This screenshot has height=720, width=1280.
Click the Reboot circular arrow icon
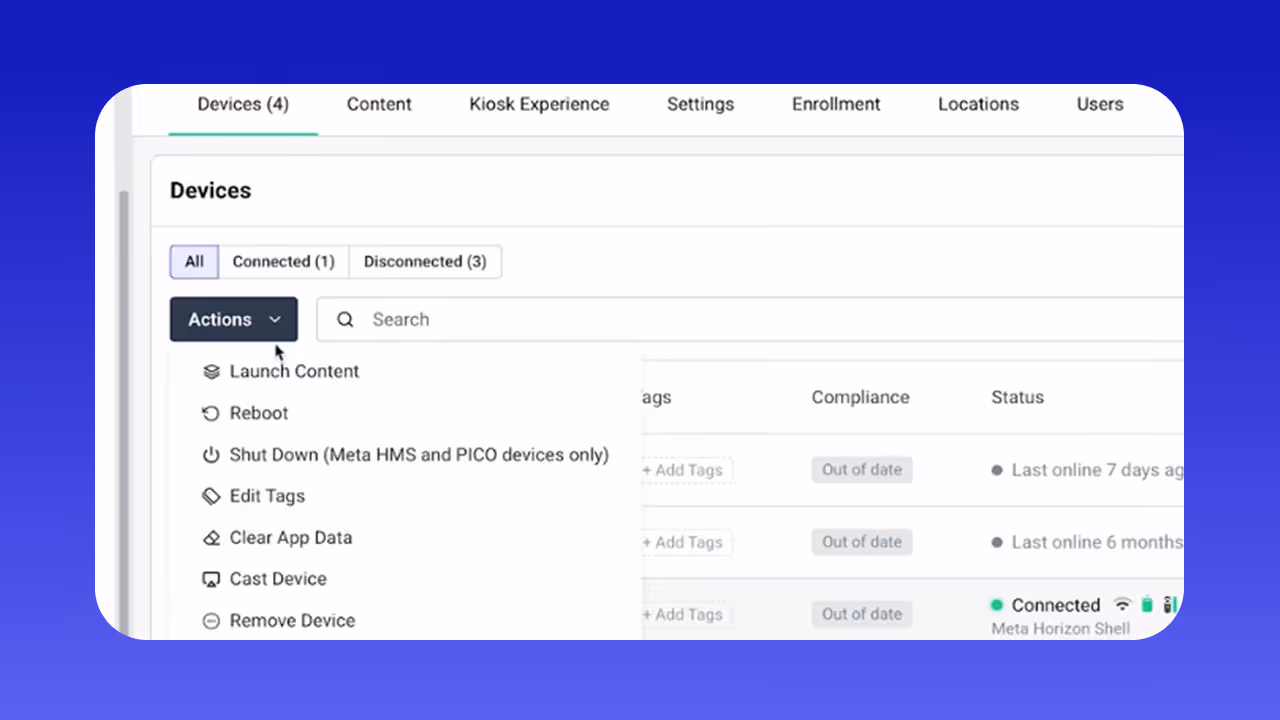tap(211, 414)
